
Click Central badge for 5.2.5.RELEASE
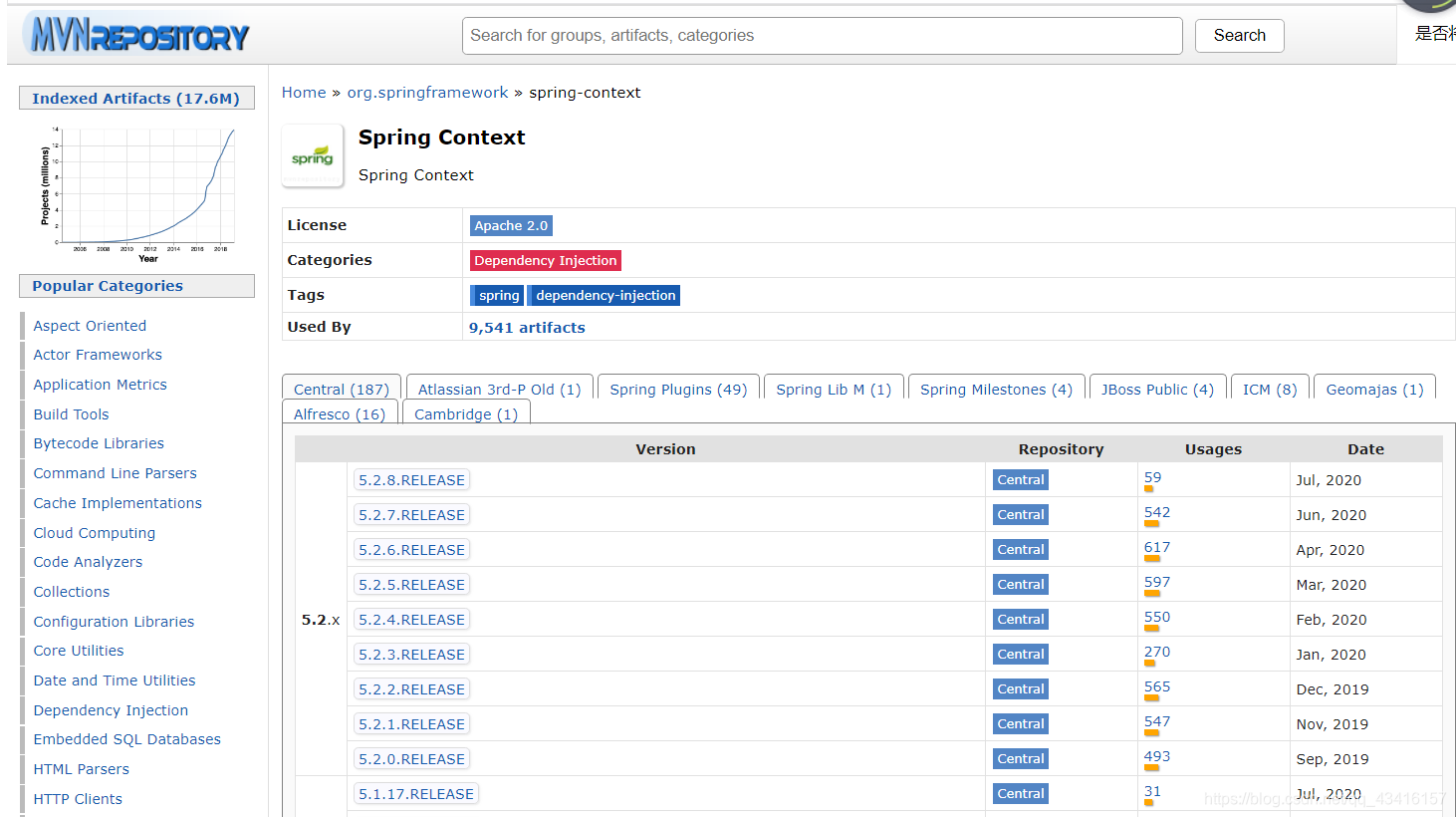pos(1021,585)
